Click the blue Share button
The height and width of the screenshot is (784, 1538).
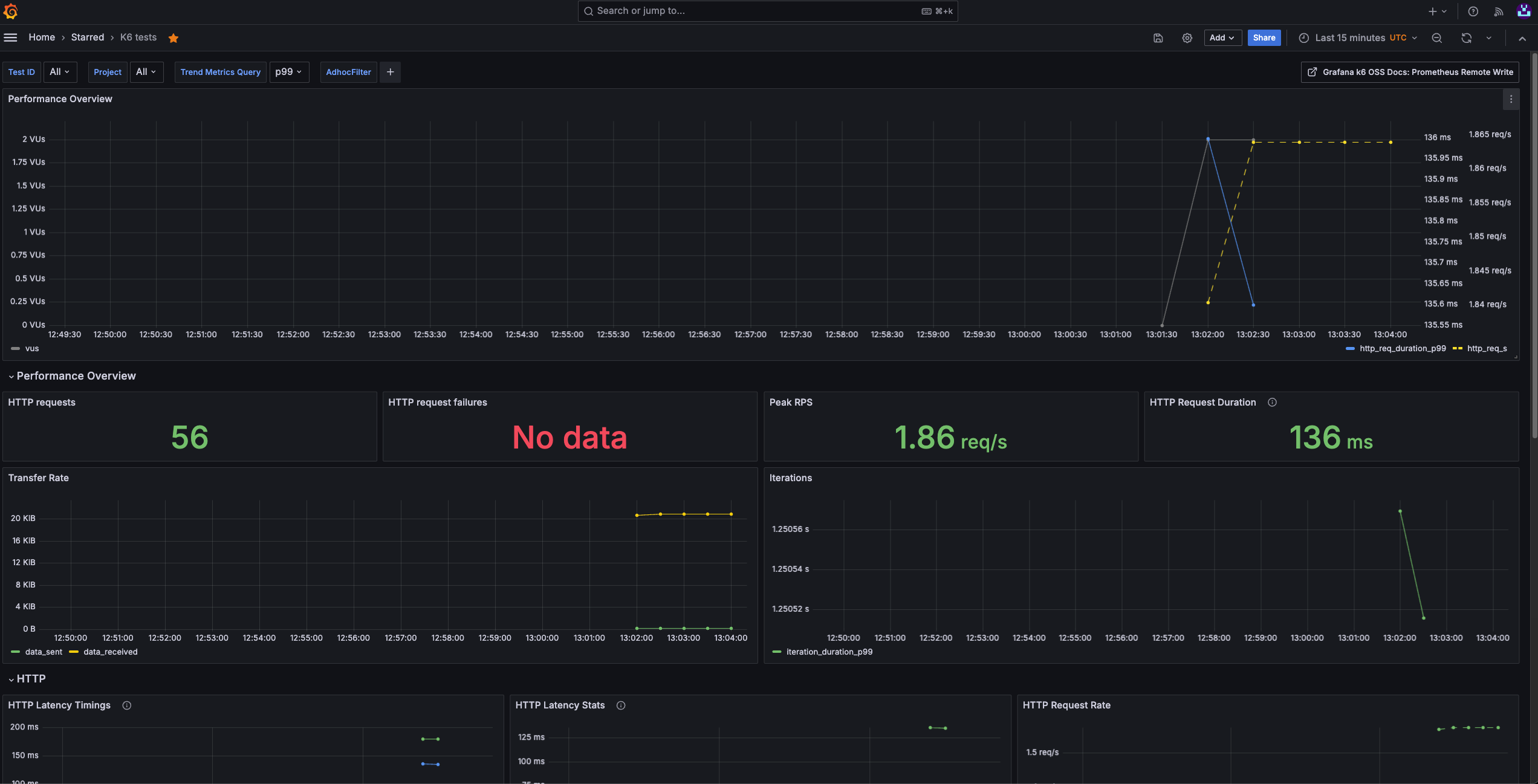(x=1264, y=38)
